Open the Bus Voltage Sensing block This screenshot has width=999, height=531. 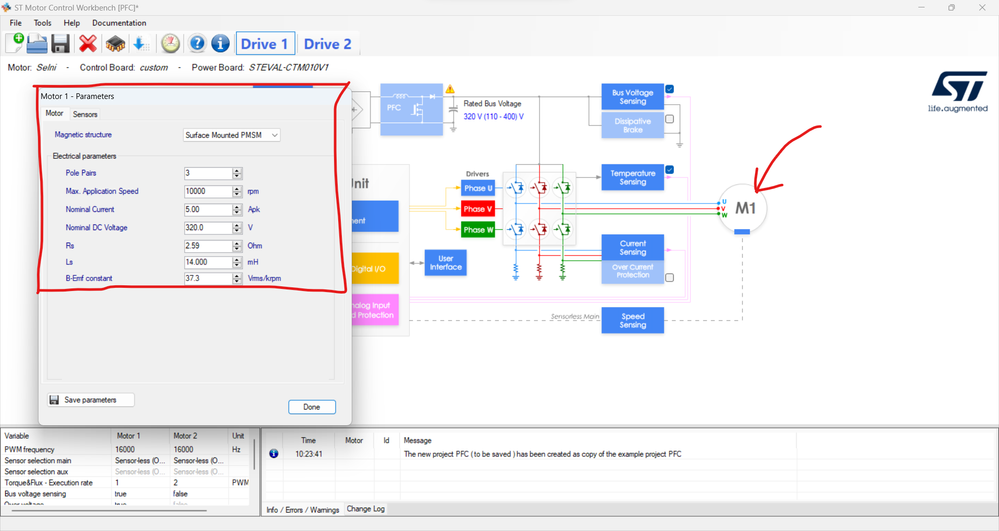pyautogui.click(x=633, y=97)
